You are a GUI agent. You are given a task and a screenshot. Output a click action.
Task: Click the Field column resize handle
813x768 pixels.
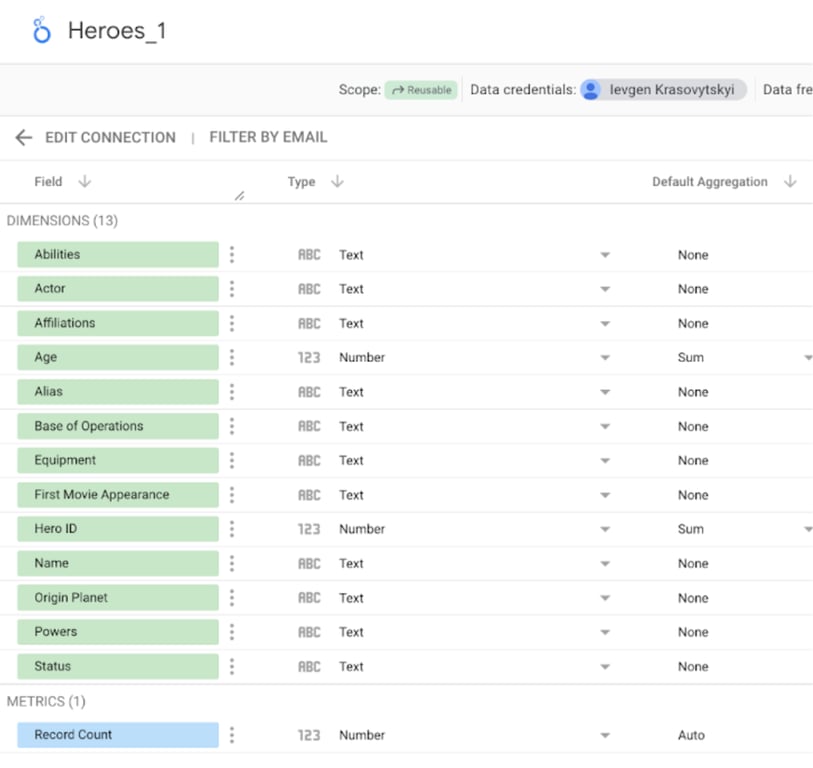tap(240, 196)
